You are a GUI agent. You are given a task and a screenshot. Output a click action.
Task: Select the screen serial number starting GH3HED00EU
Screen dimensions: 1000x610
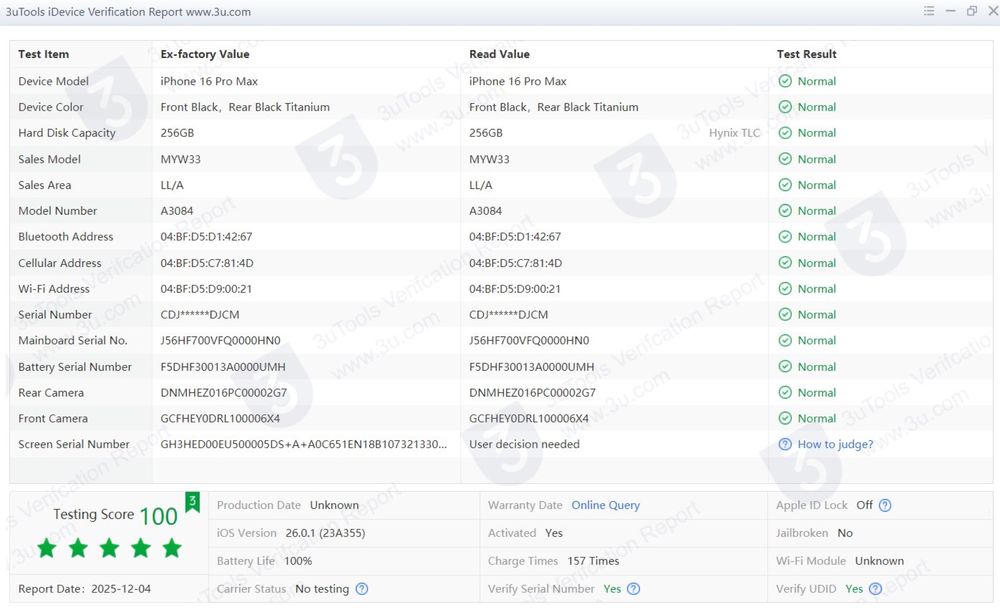304,444
